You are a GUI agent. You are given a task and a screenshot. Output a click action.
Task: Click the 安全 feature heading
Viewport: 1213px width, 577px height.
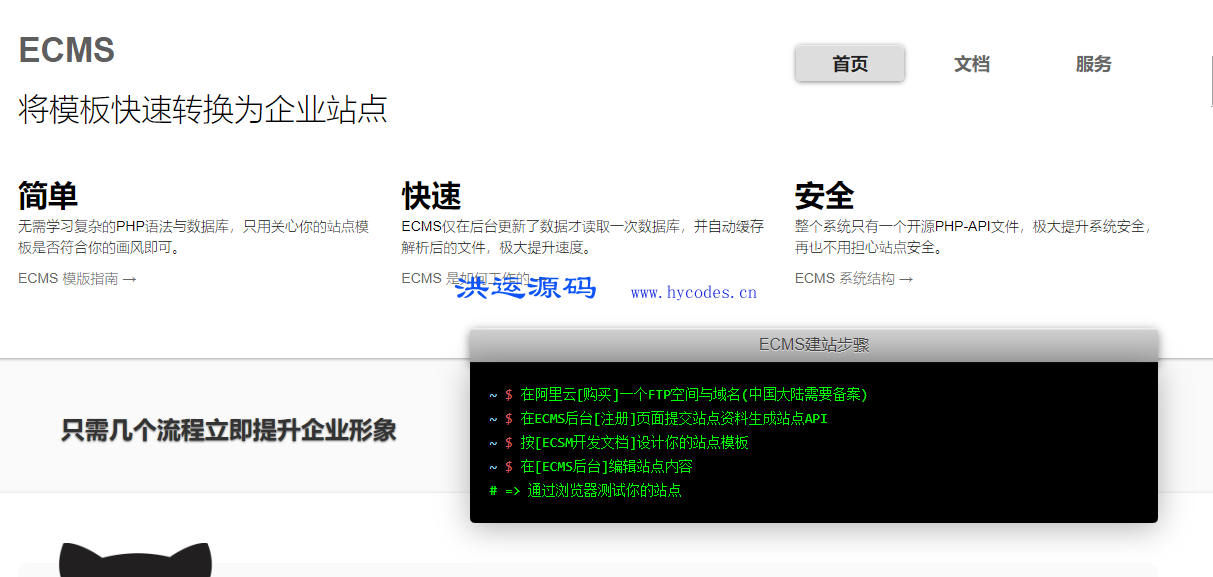pos(825,195)
